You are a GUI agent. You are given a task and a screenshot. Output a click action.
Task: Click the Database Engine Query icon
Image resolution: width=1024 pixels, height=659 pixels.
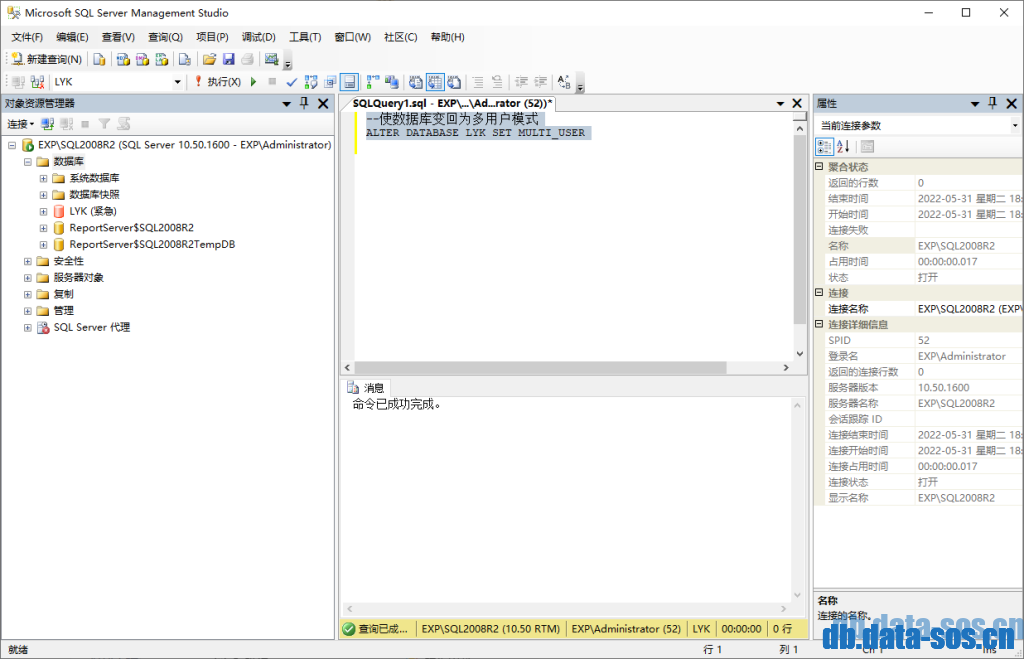coord(99,59)
